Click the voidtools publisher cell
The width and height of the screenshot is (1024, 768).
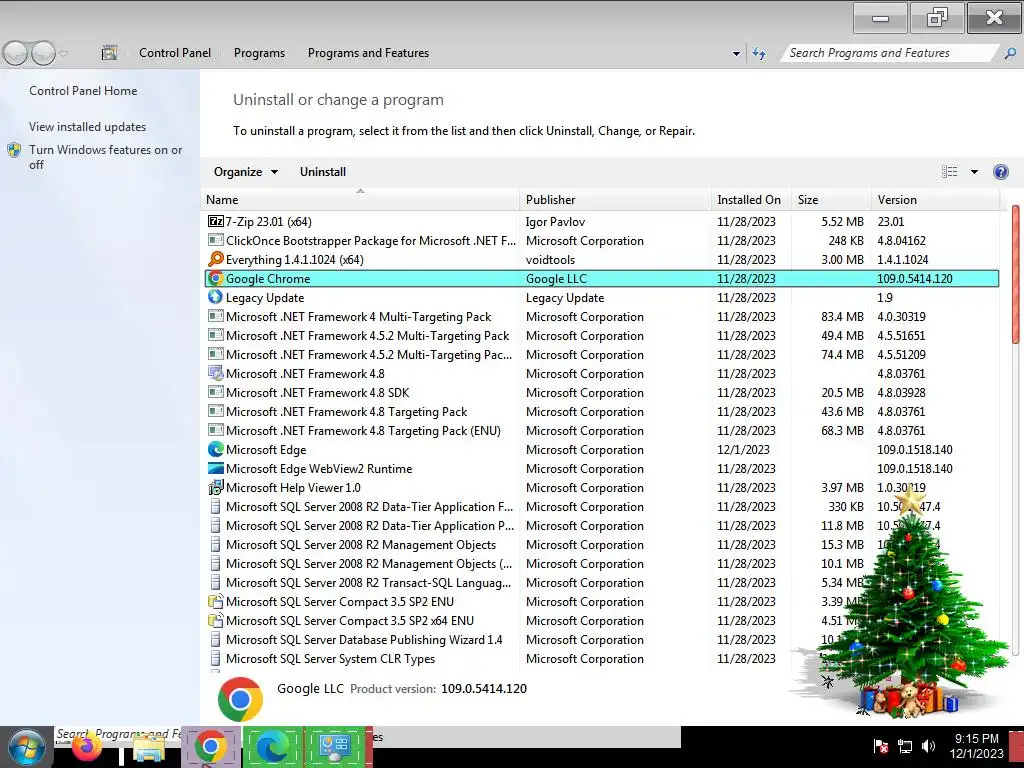[550, 259]
